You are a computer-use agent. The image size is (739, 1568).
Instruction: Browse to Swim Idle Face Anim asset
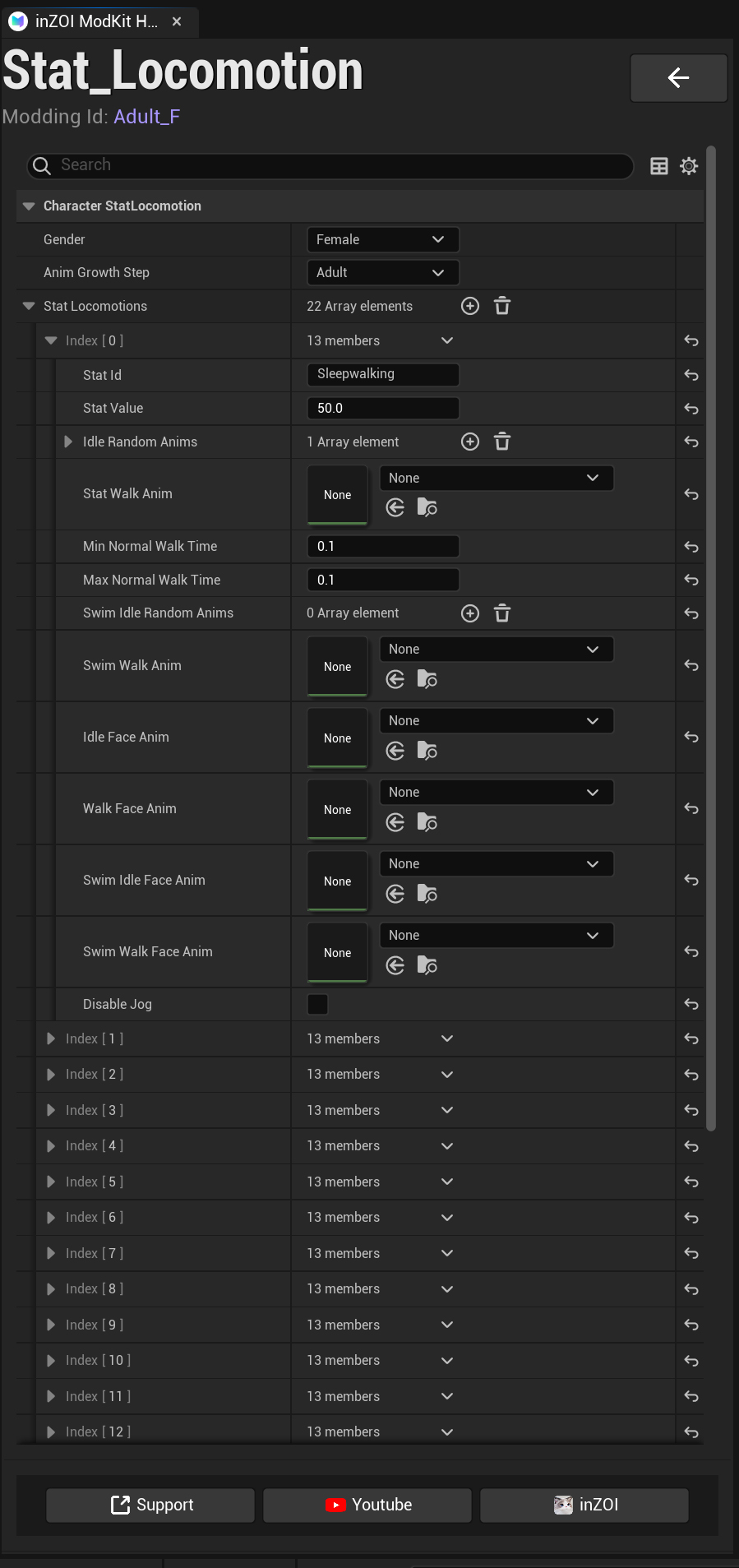tap(427, 894)
